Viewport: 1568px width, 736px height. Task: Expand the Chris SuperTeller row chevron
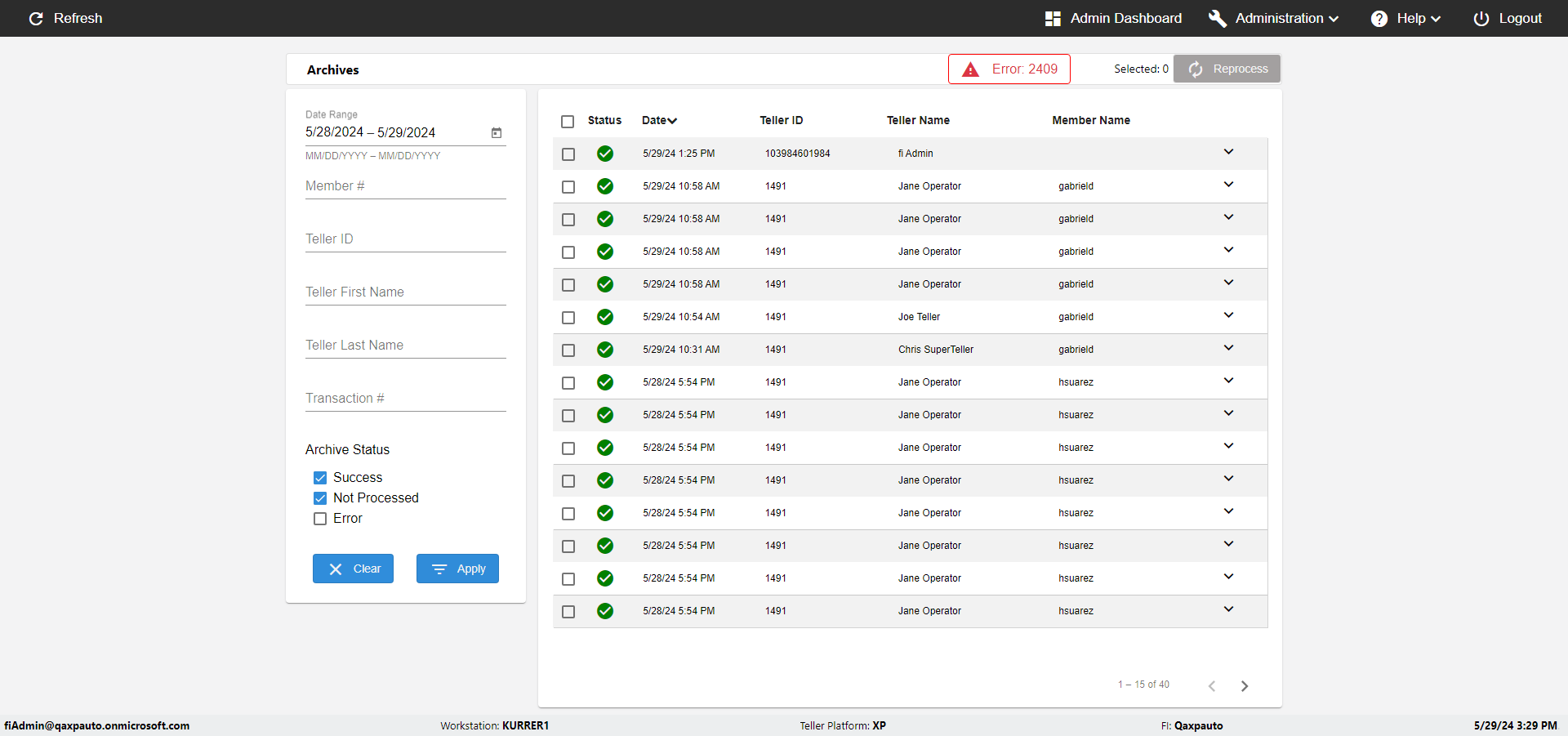(1228, 348)
